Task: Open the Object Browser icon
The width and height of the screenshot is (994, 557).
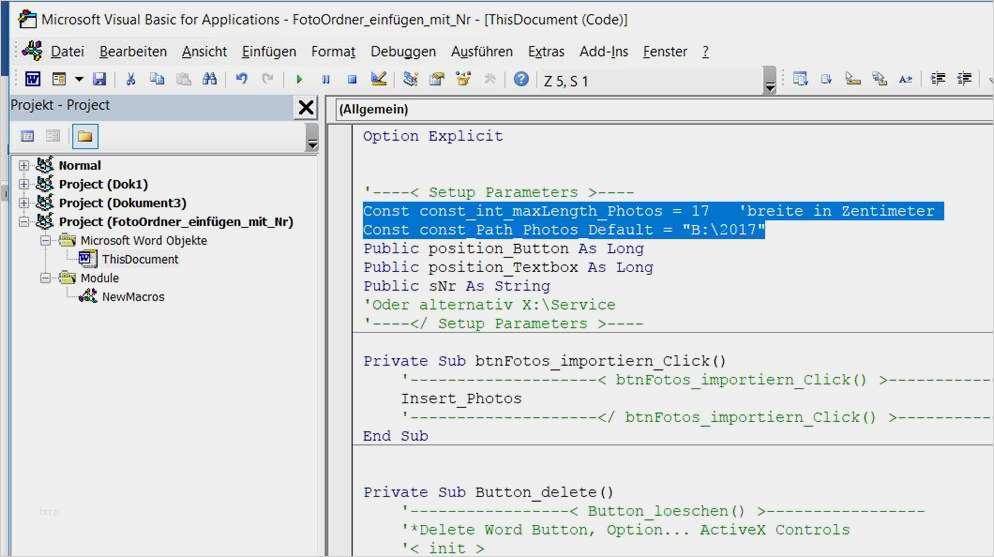Action: pyautogui.click(x=463, y=79)
